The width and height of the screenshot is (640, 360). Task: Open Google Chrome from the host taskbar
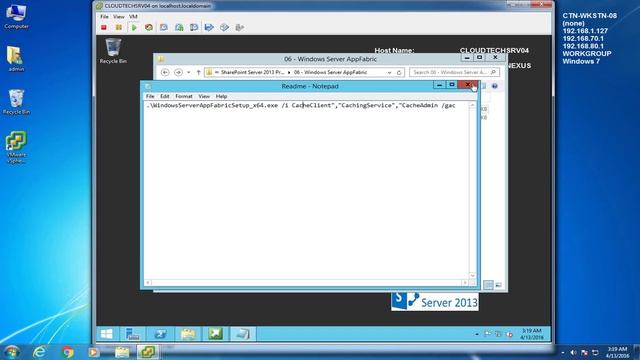pos(68,352)
